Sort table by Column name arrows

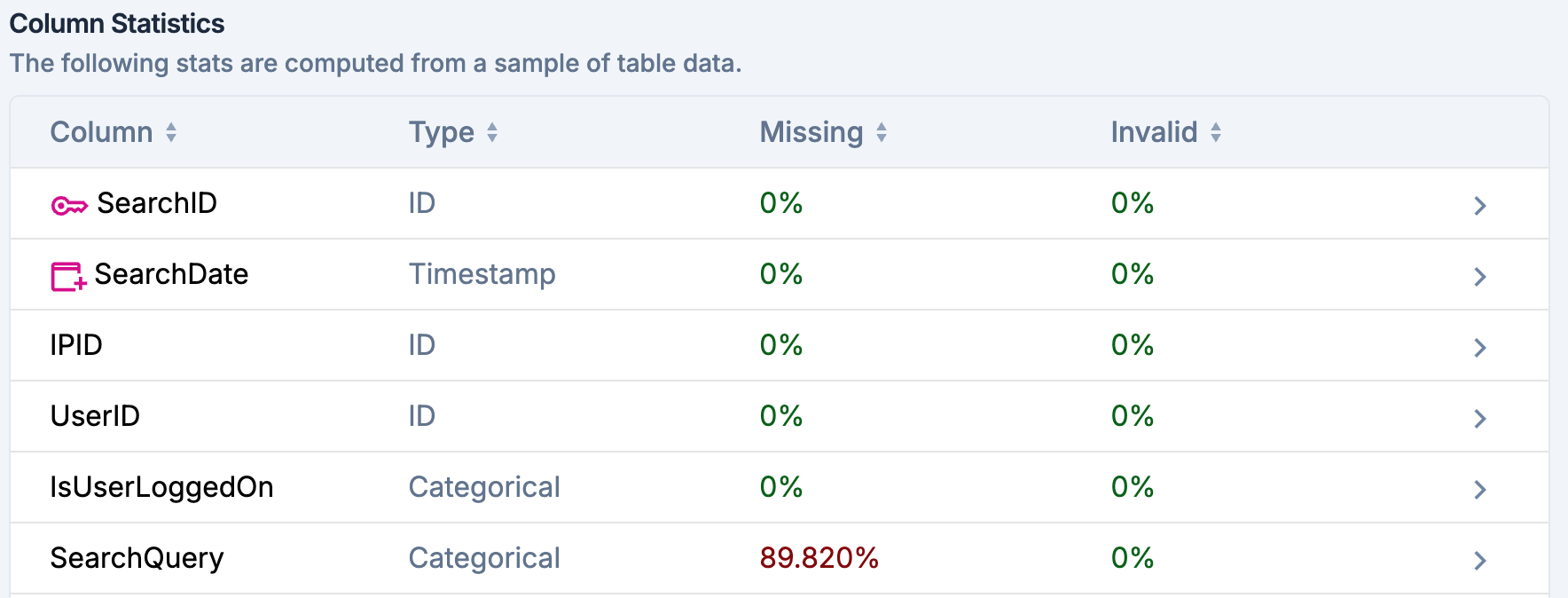click(x=171, y=132)
